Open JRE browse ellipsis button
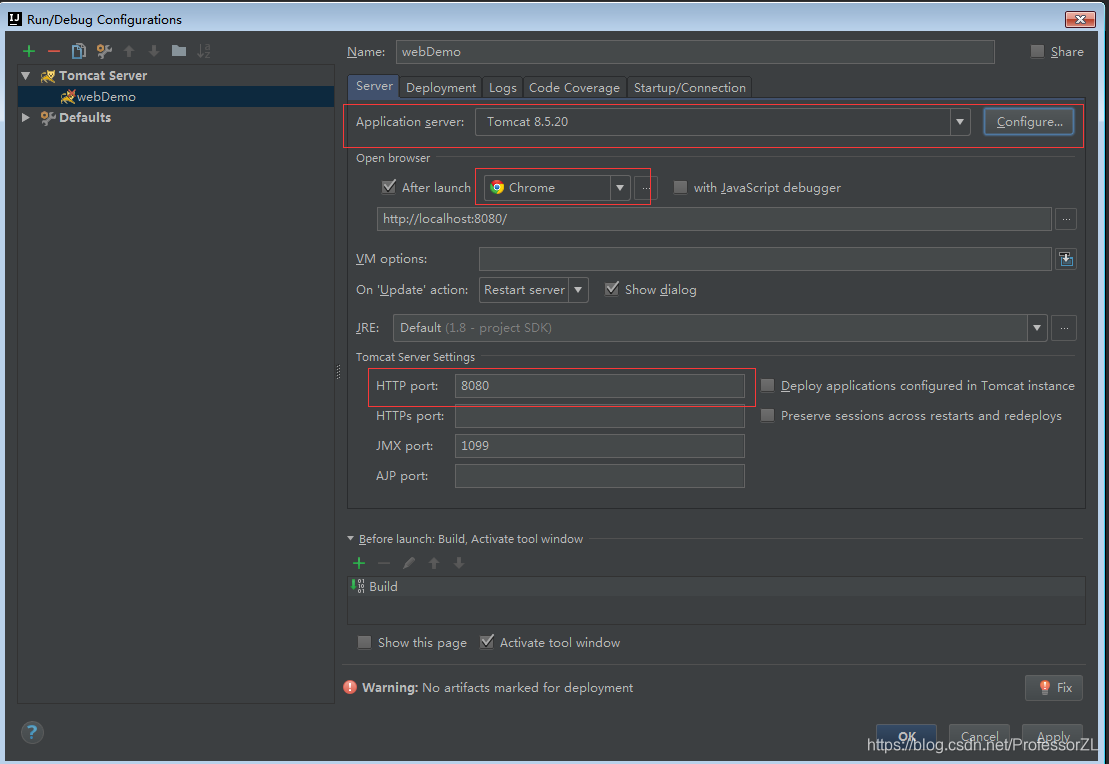The height and width of the screenshot is (764, 1109). tap(1064, 328)
